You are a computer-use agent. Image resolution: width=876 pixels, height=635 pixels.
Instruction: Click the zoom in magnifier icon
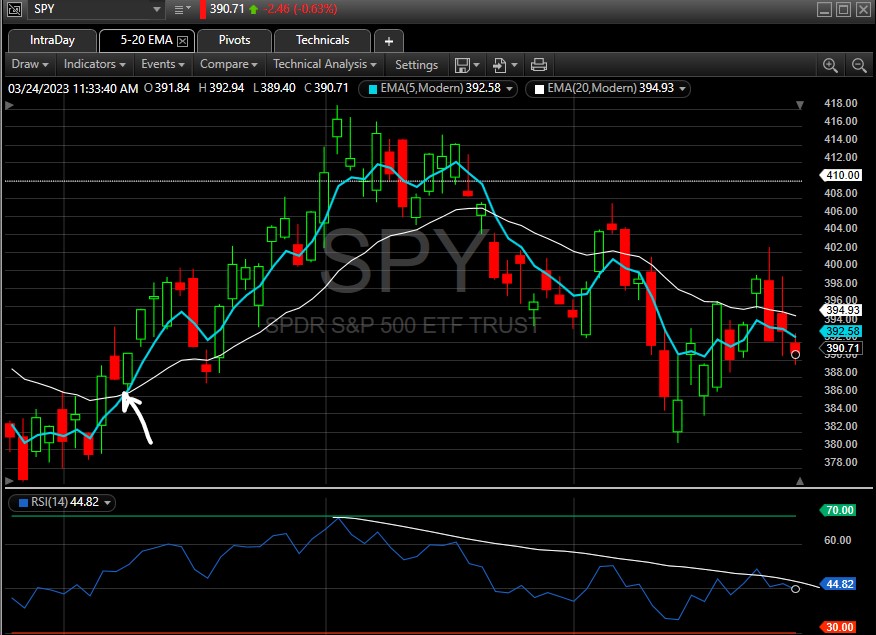point(830,65)
